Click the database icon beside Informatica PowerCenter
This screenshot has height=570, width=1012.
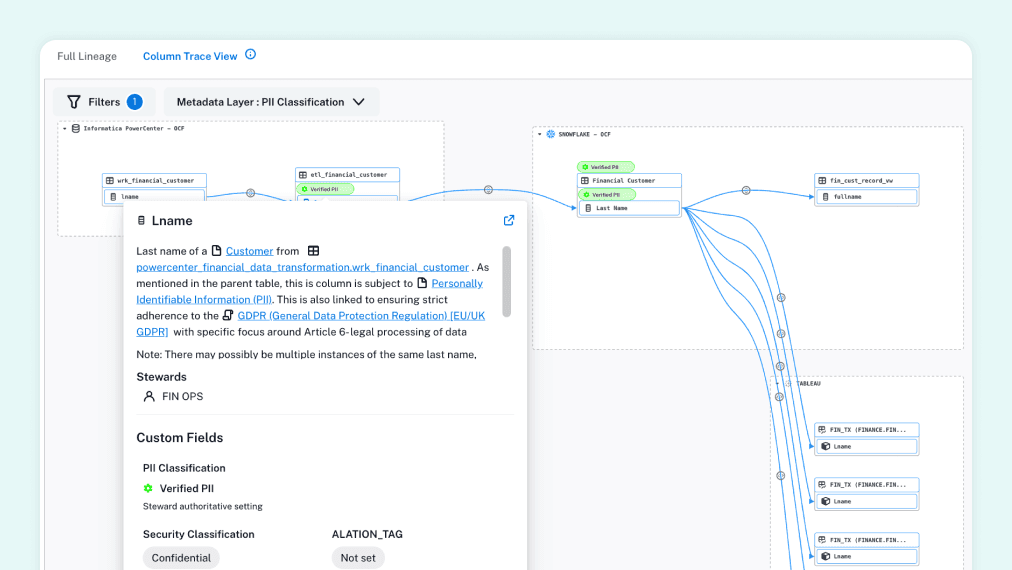(75, 129)
